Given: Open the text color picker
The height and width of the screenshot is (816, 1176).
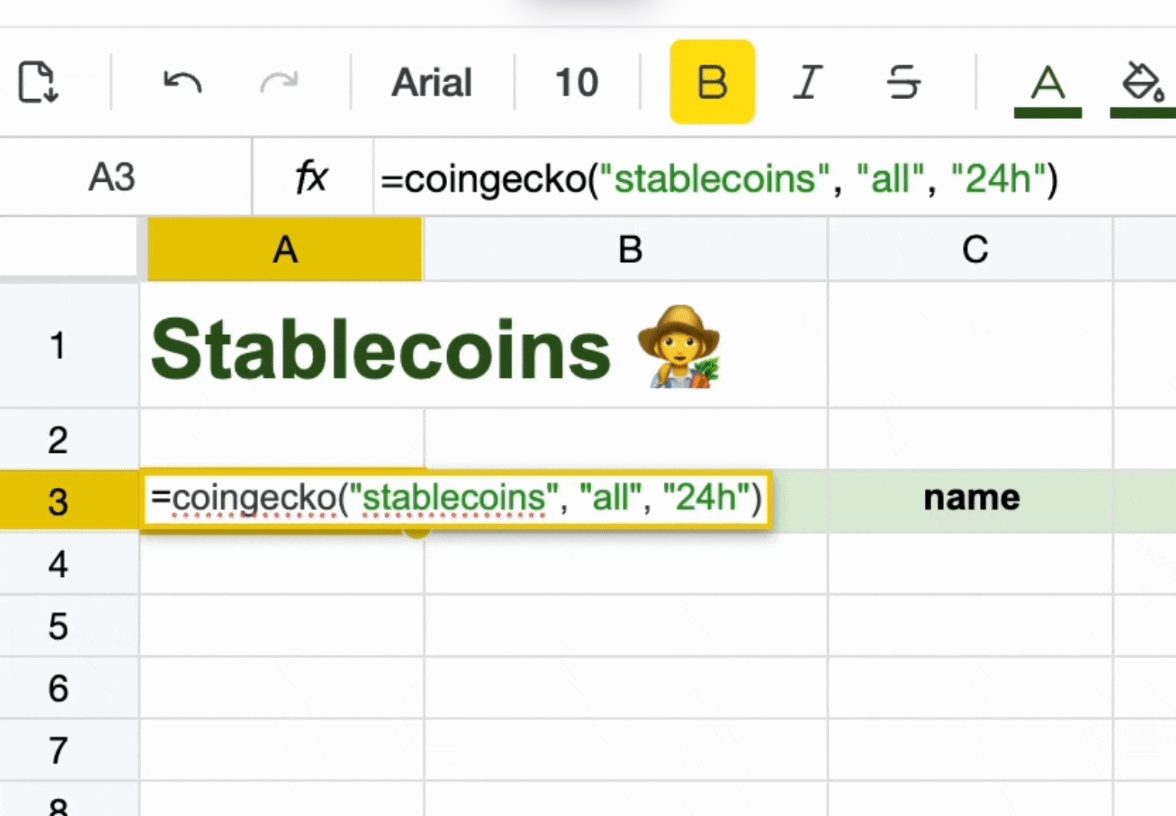Looking at the screenshot, I should pyautogui.click(x=1047, y=84).
